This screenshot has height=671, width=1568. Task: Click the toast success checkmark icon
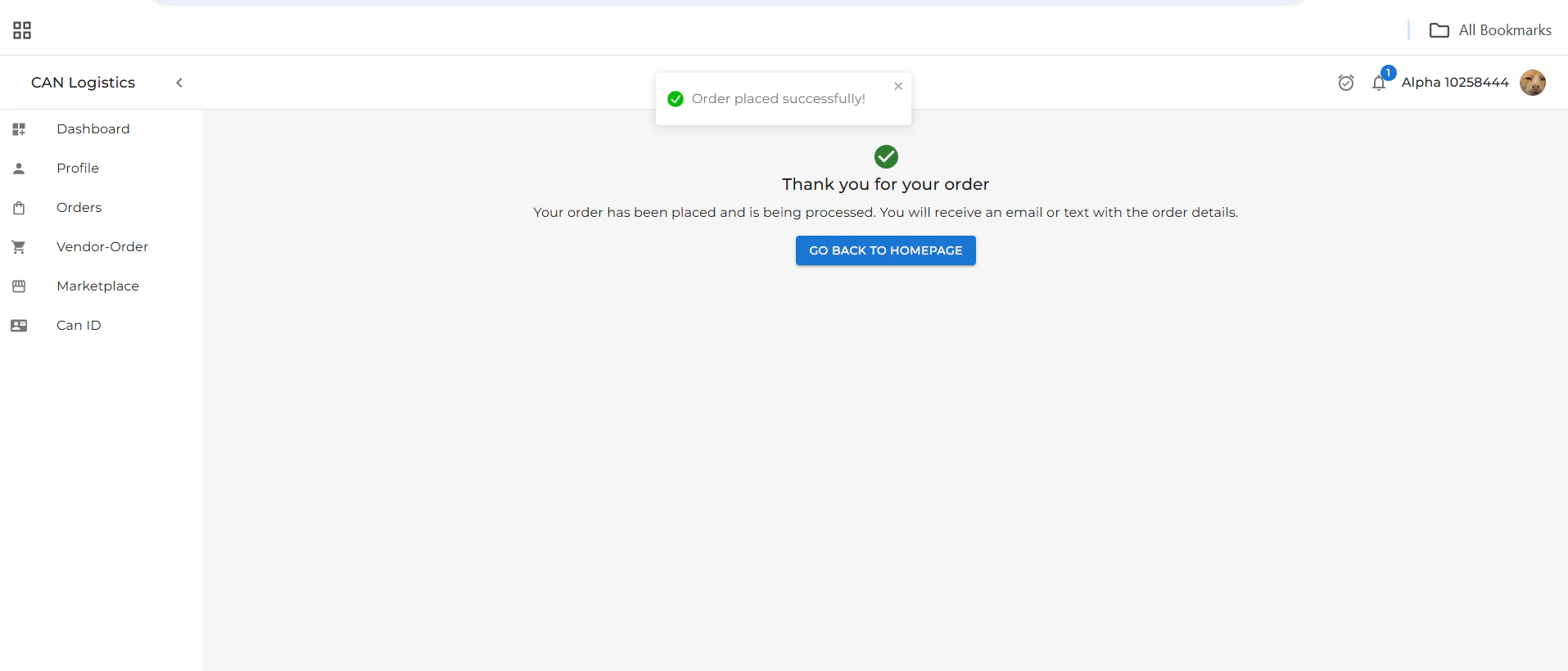pos(676,99)
